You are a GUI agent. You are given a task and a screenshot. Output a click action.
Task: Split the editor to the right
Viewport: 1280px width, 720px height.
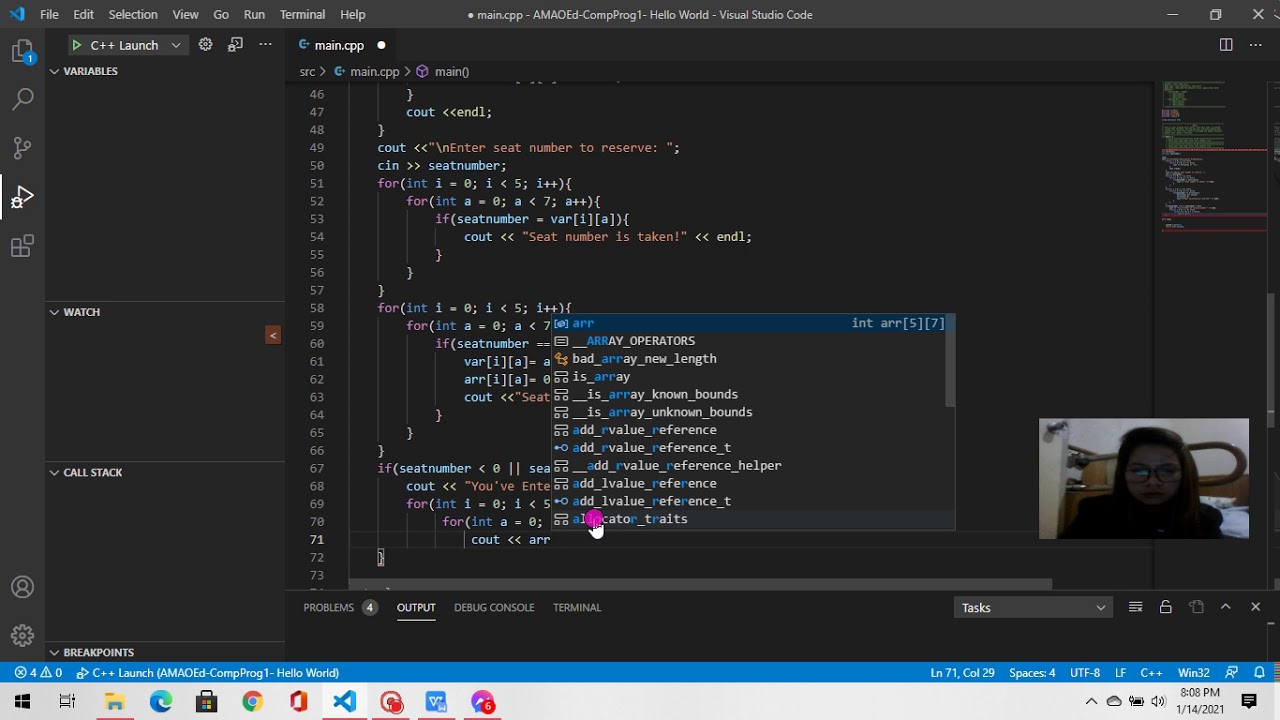click(1226, 45)
